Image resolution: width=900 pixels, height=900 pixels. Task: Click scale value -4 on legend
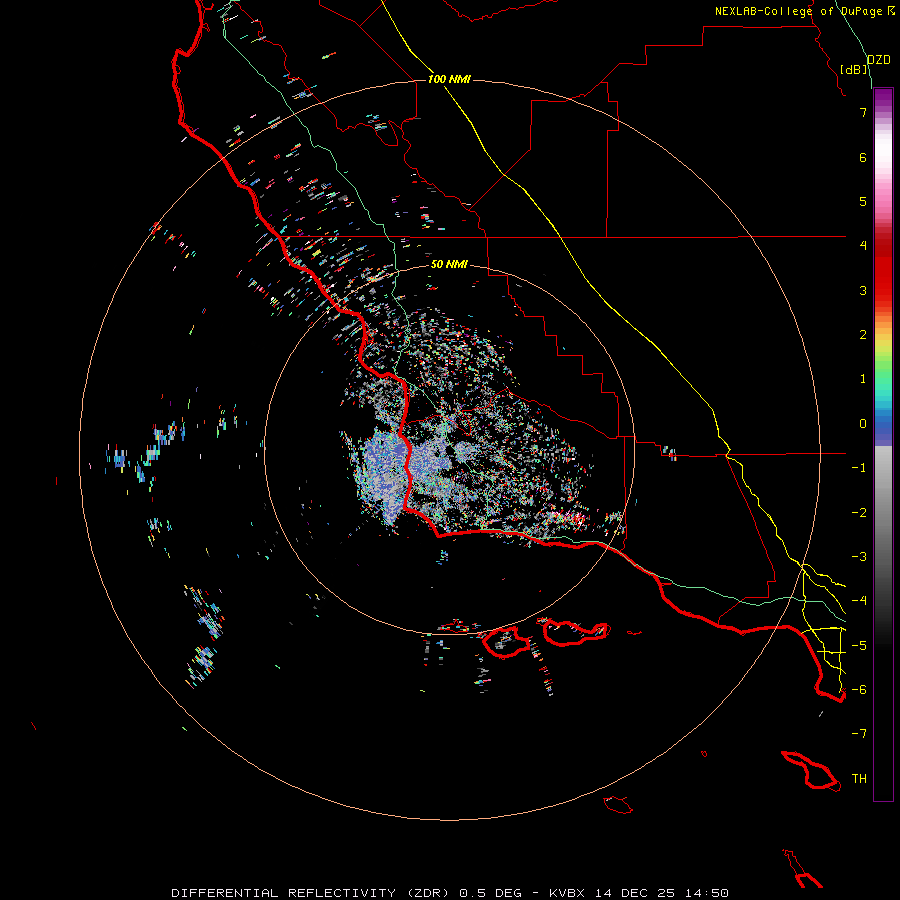click(859, 601)
